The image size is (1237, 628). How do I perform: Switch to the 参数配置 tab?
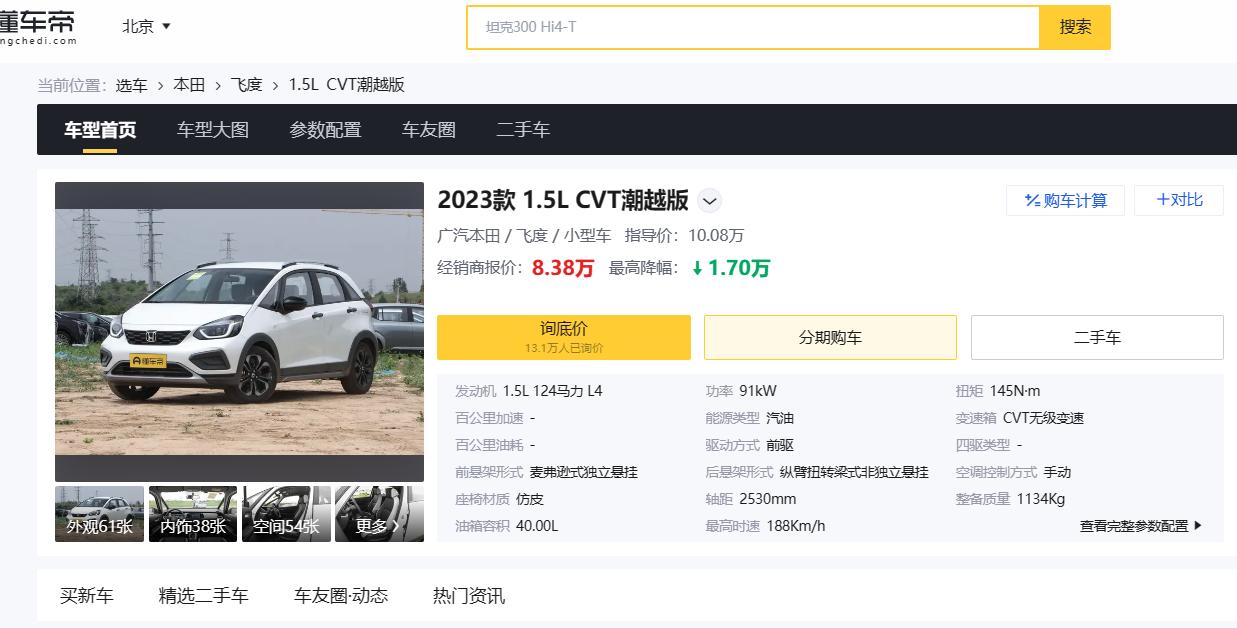pyautogui.click(x=324, y=129)
